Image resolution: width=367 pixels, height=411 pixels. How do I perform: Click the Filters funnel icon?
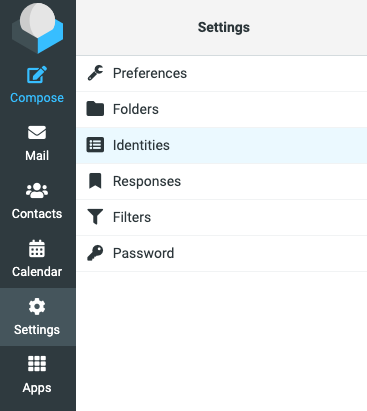(95, 217)
